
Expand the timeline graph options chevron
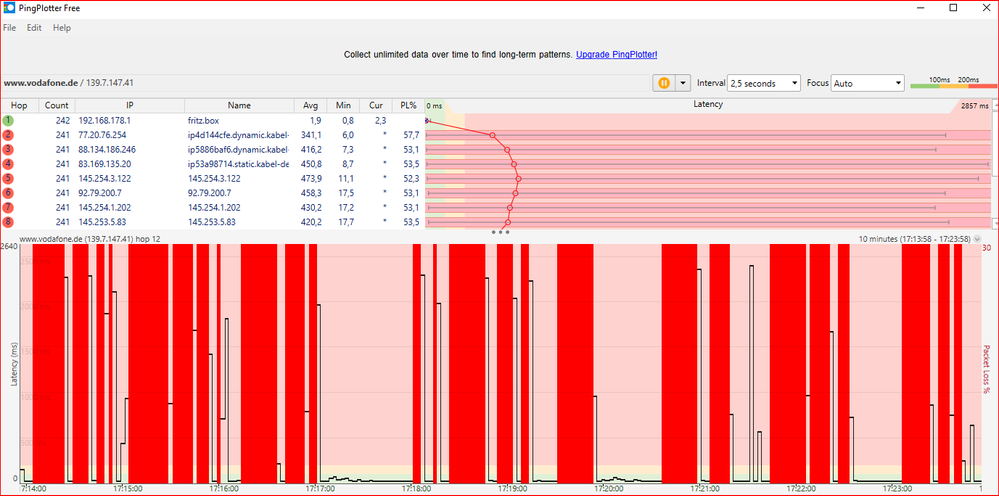pos(977,239)
